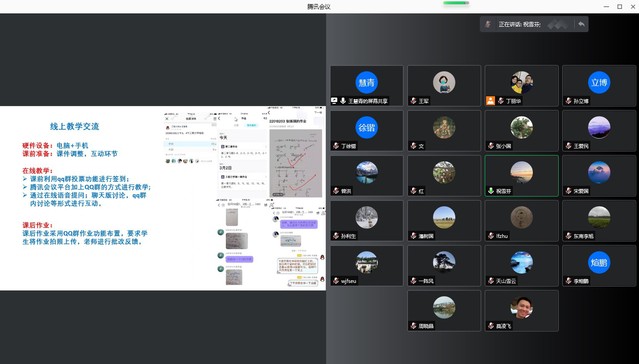Click the green network signal bar in title bar

click(456, 3)
